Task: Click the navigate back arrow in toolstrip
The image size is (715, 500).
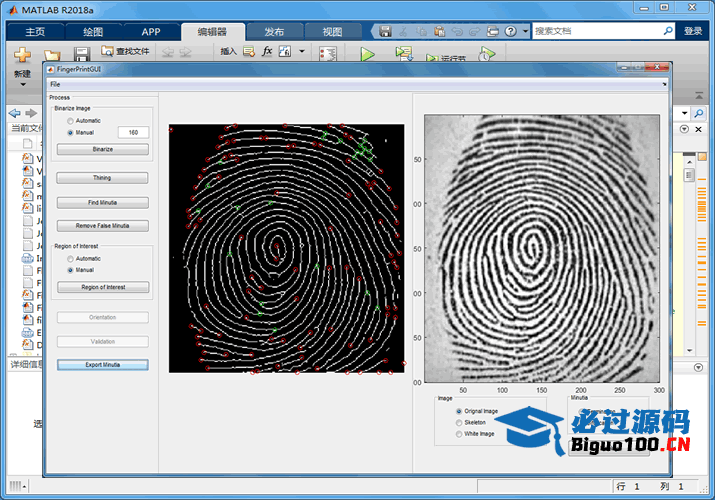Action: (x=167, y=52)
